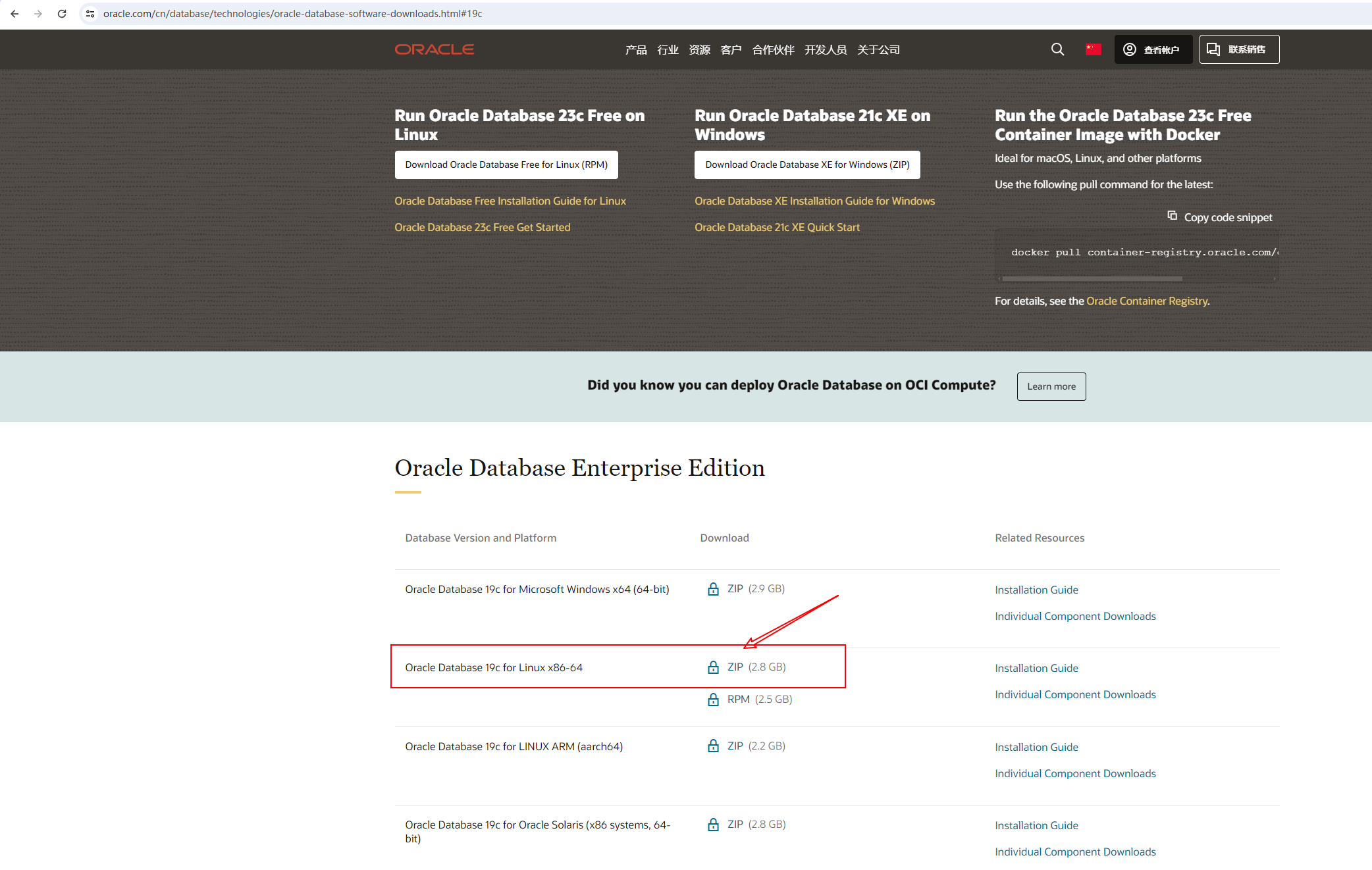Screen dimensions: 1372x870
Task: Click 'Oracle Database 19c for LINUX ARM (aarch64)' text
Action: tap(514, 746)
